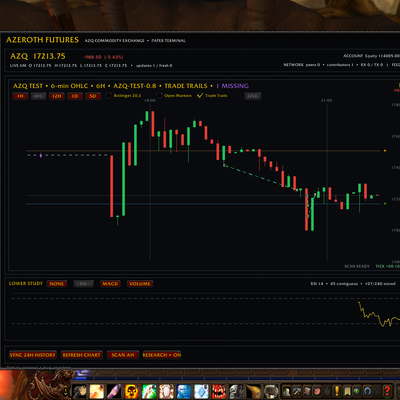This screenshot has width=400, height=400.
Task: Open the yellow exclamation quest icon
Action: 337,391
